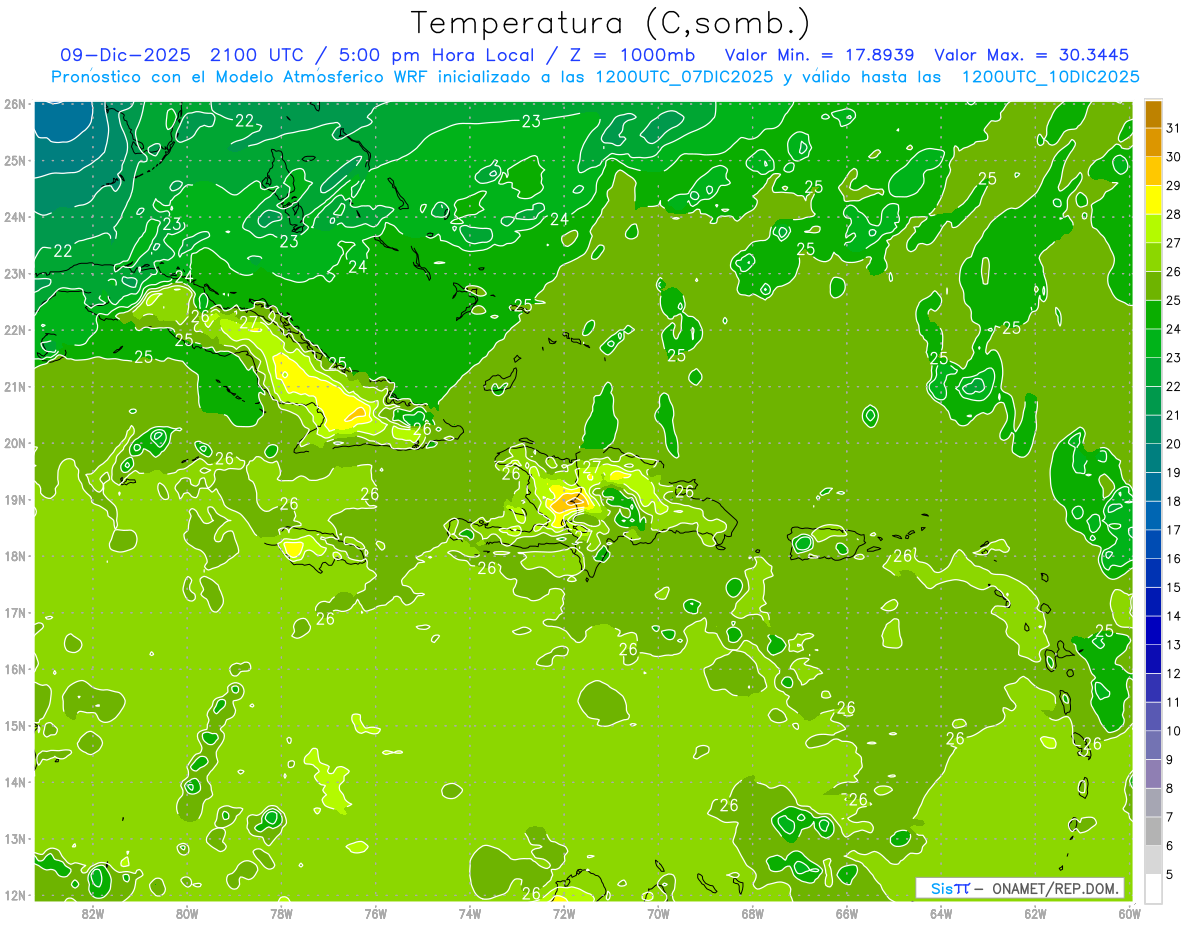1200x927 pixels.
Task: Click the '28' label on the color scale
Action: click(x=1174, y=214)
